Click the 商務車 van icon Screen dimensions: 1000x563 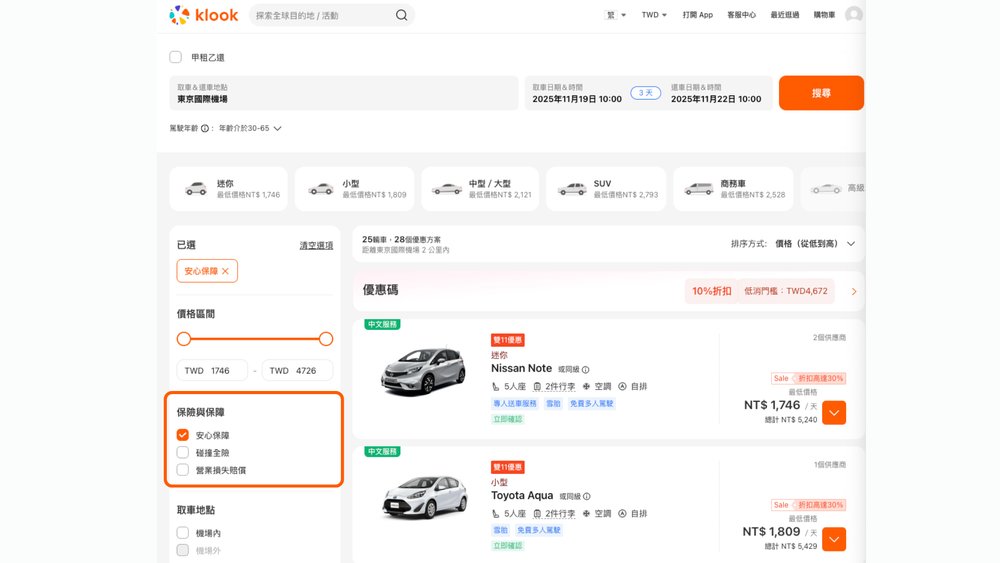click(x=698, y=189)
